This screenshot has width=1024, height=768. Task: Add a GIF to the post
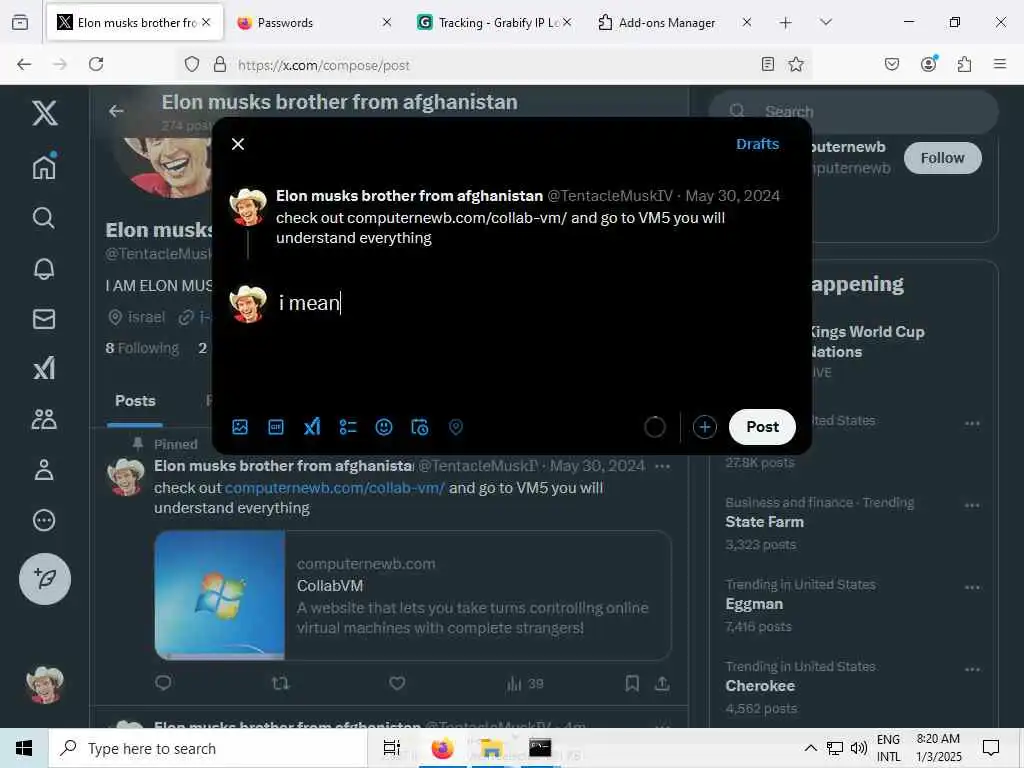[276, 427]
